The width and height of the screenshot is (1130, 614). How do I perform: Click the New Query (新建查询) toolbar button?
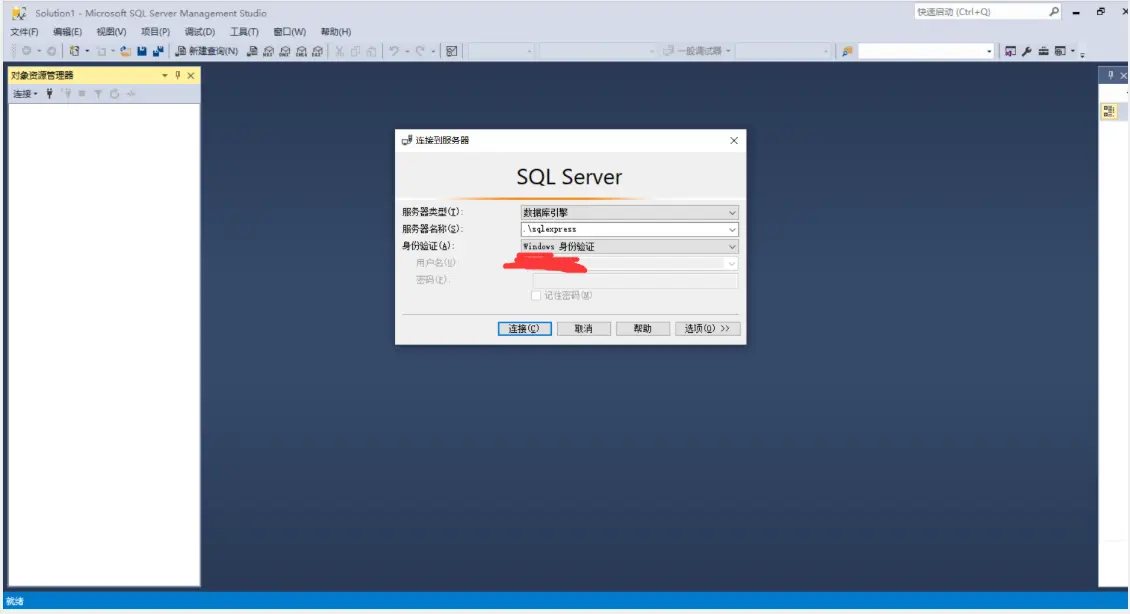[207, 51]
